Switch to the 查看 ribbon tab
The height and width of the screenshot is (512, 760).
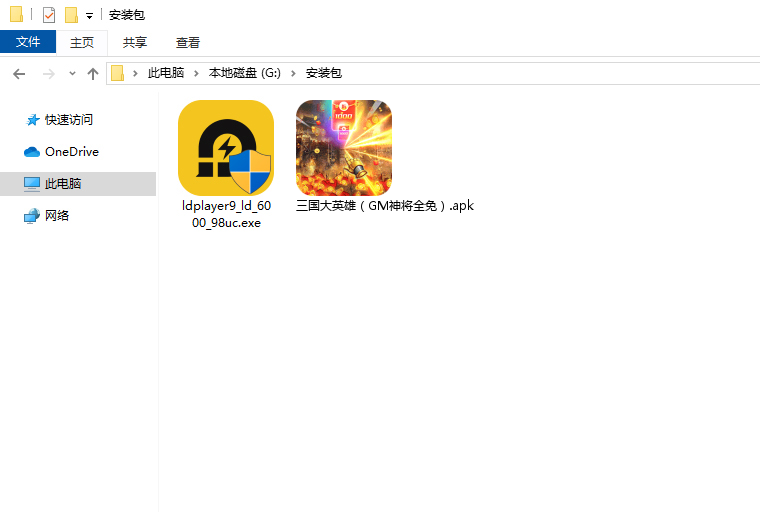click(x=188, y=42)
